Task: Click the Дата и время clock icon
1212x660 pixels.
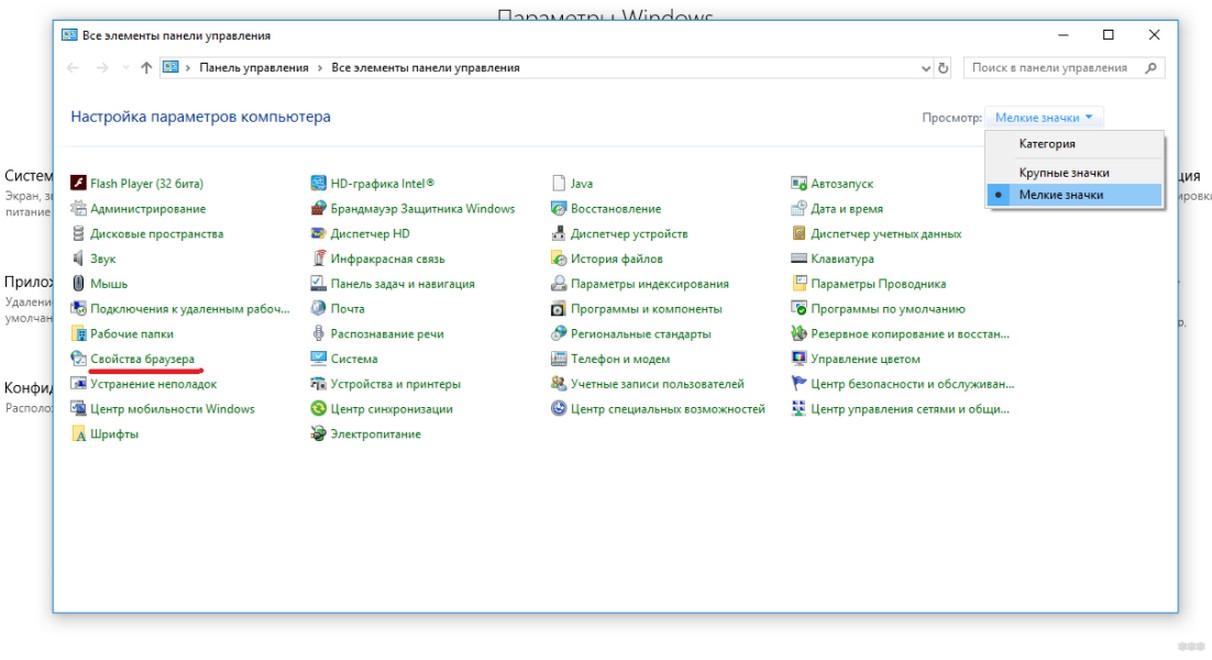Action: pos(799,209)
